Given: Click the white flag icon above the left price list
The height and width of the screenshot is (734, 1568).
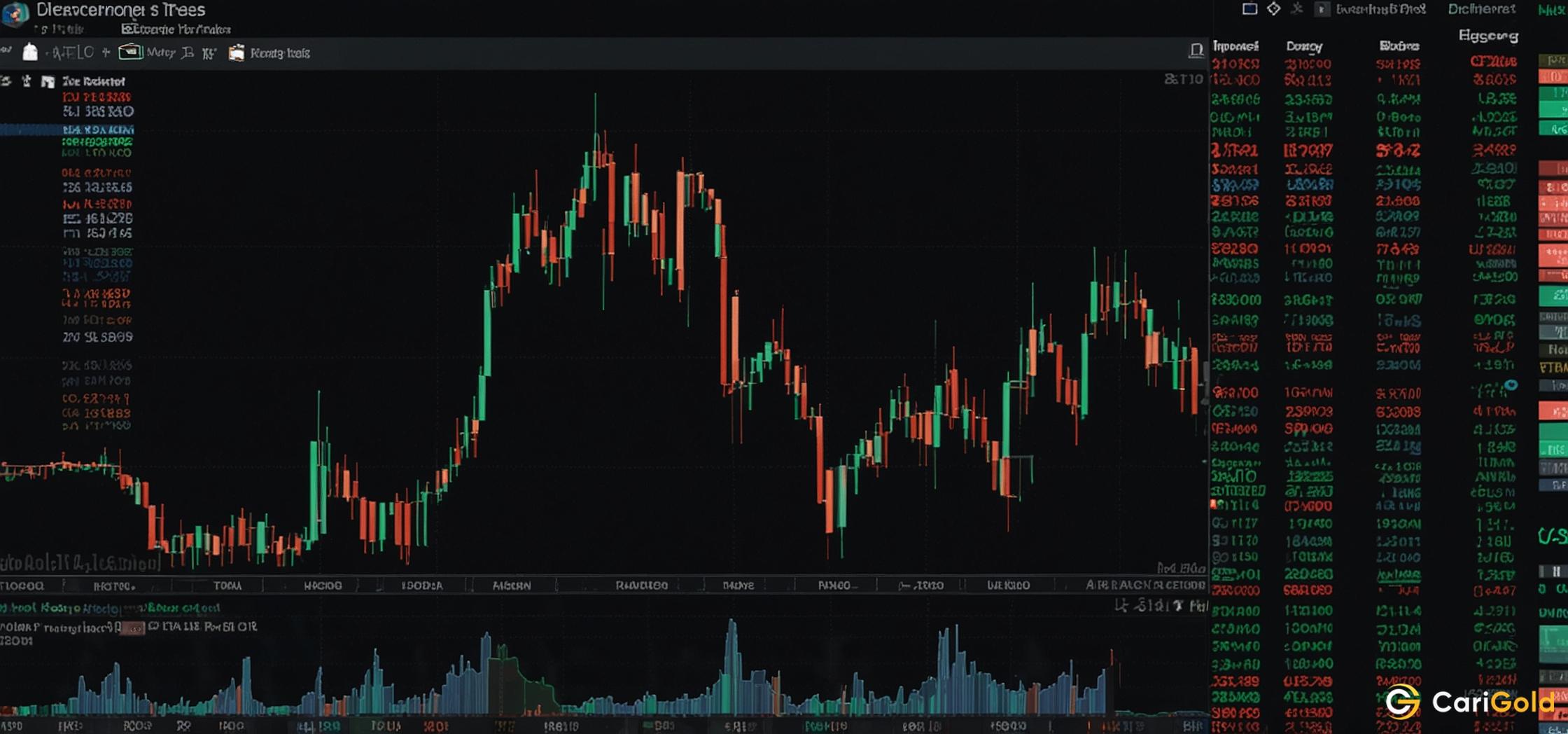Looking at the screenshot, I should point(48,82).
